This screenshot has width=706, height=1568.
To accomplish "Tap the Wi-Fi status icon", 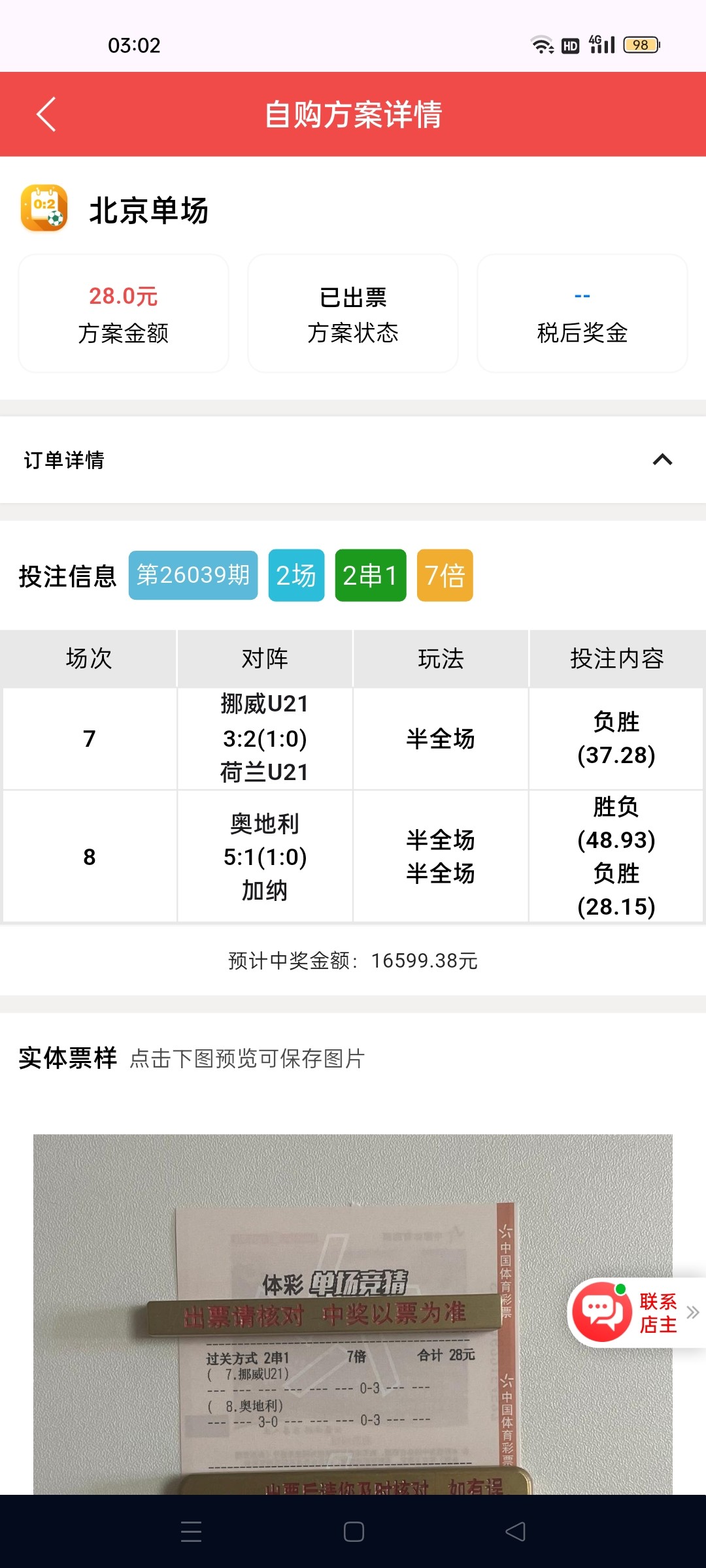I will [x=542, y=45].
